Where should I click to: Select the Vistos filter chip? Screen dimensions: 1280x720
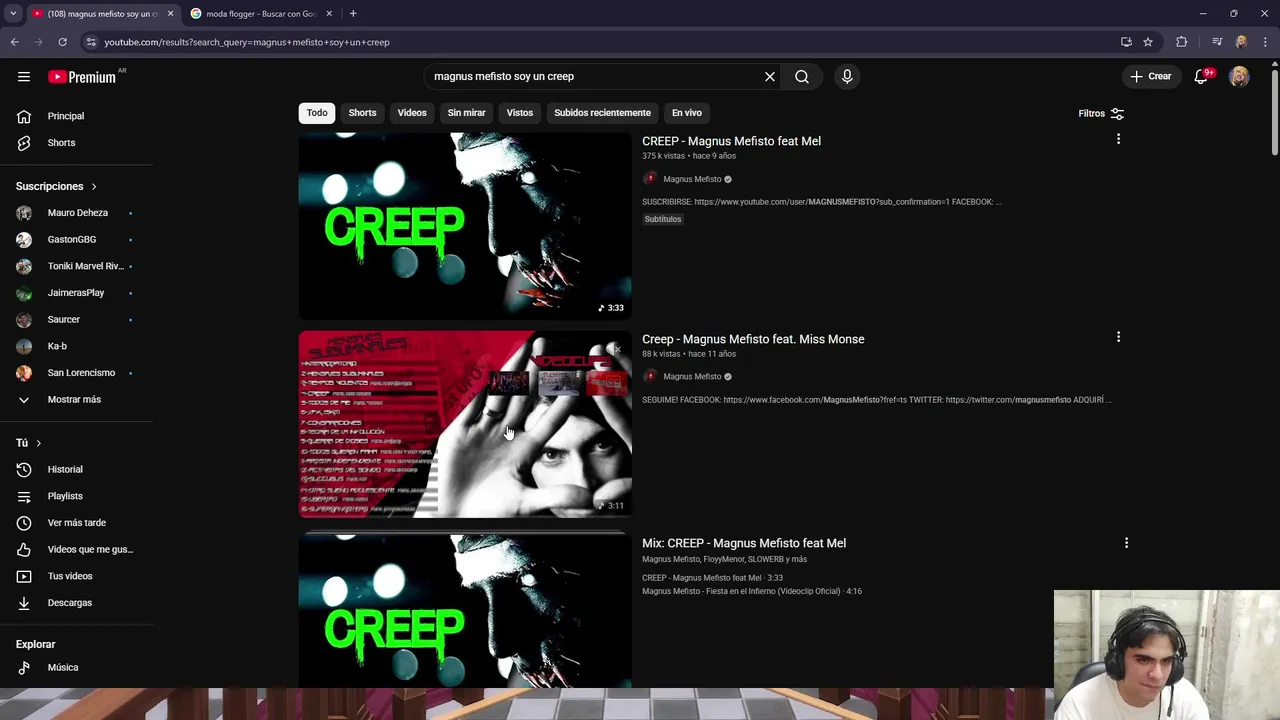[x=520, y=113]
